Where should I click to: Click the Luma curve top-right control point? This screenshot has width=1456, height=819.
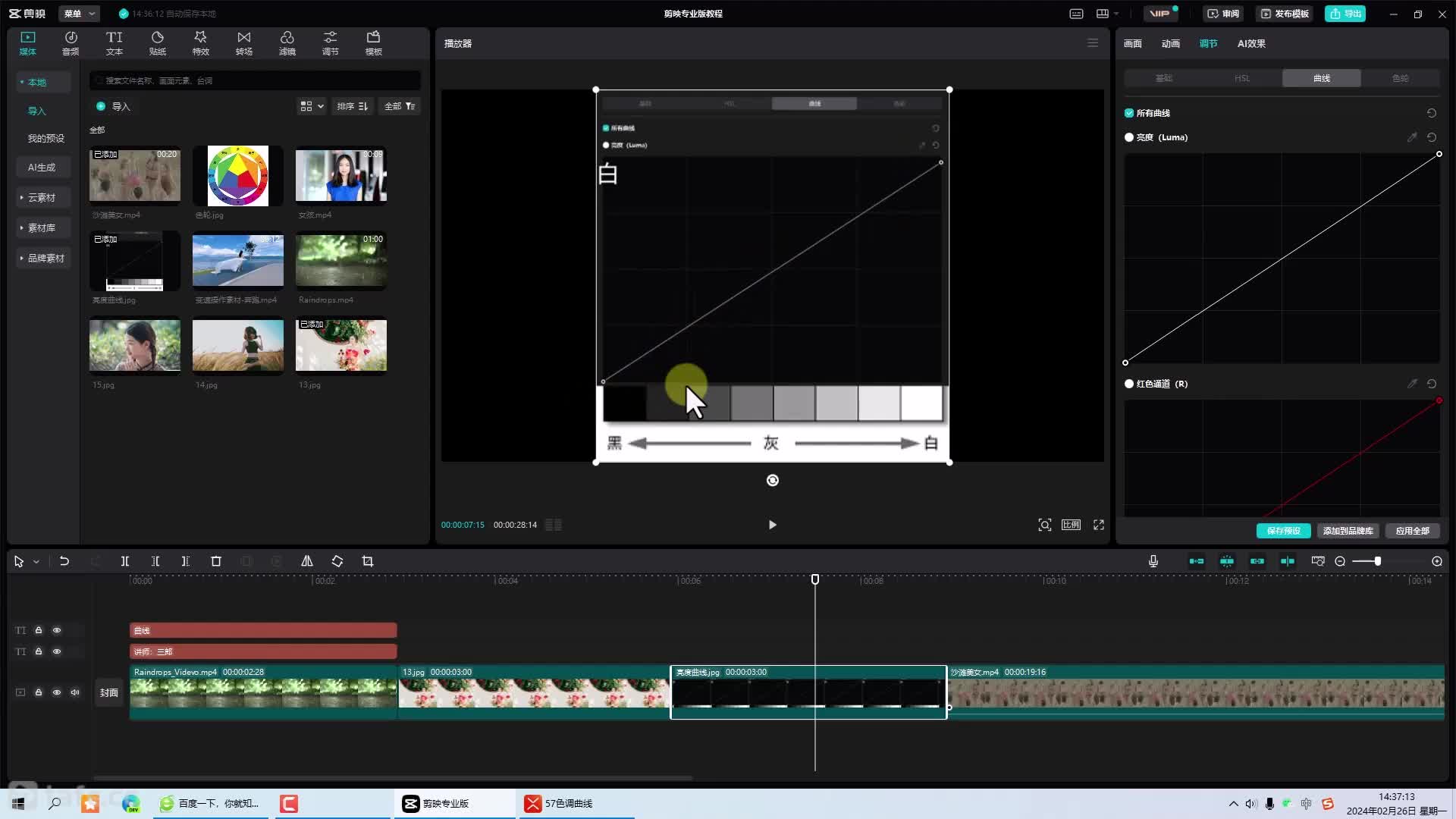pyautogui.click(x=1439, y=154)
